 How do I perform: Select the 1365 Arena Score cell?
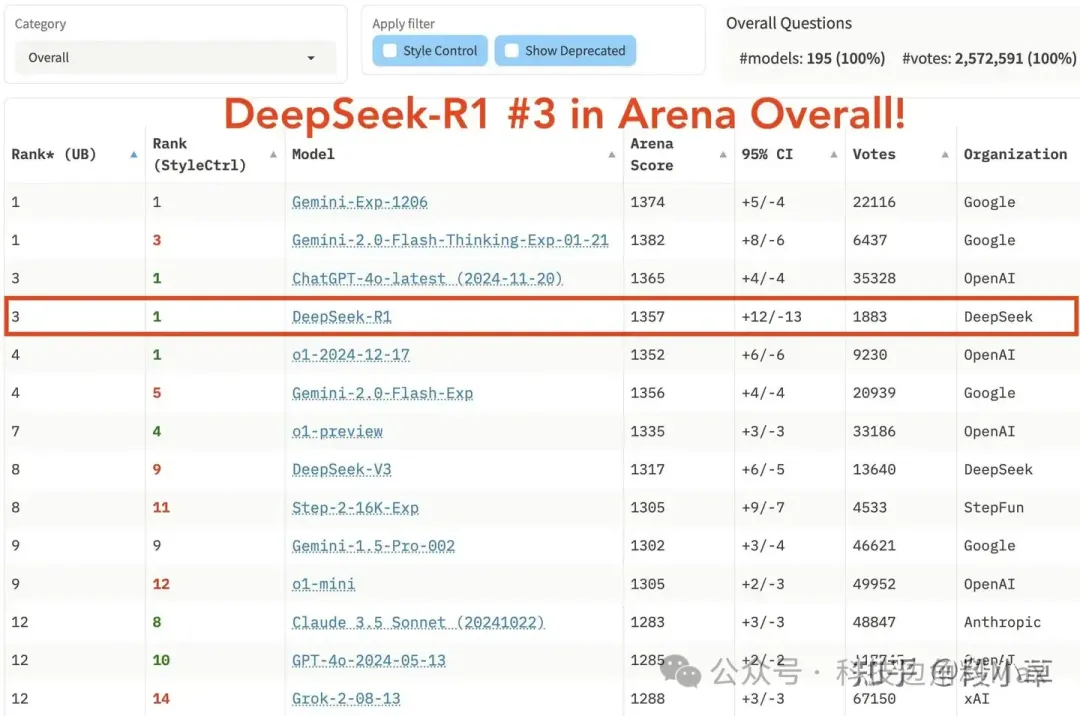click(x=647, y=279)
